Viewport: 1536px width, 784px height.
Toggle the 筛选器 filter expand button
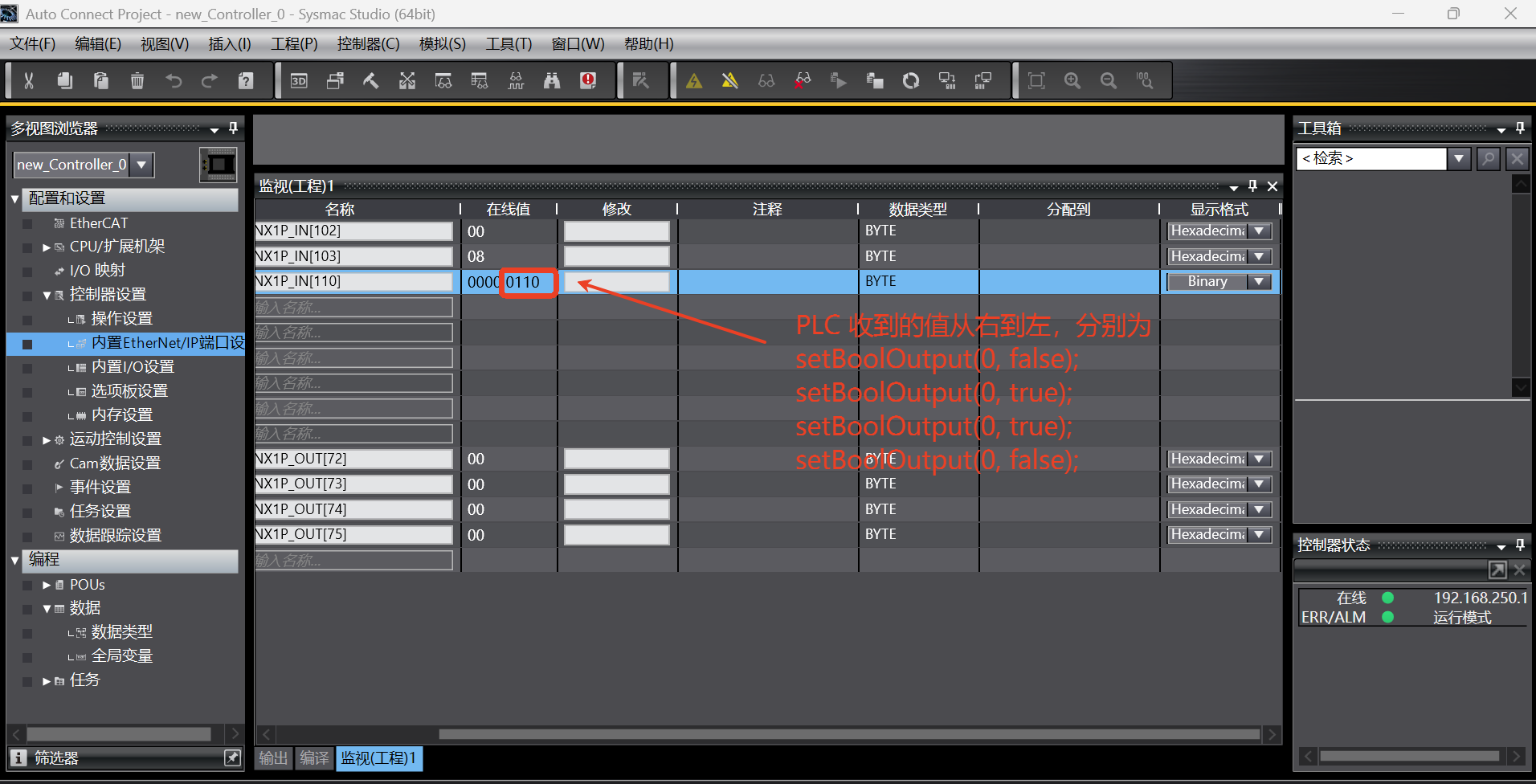point(232,757)
